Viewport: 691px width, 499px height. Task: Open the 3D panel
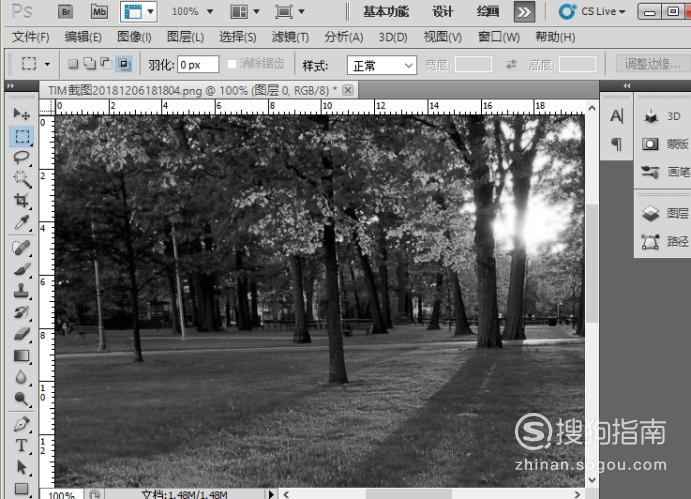662,116
